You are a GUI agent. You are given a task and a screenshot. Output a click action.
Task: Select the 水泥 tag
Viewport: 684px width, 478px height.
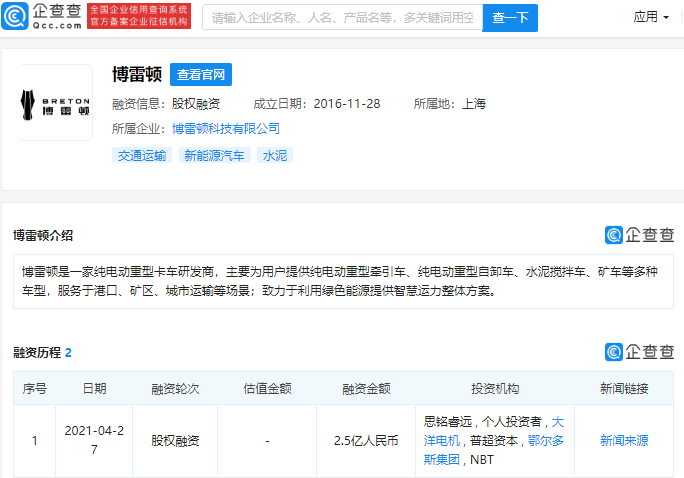[275, 155]
